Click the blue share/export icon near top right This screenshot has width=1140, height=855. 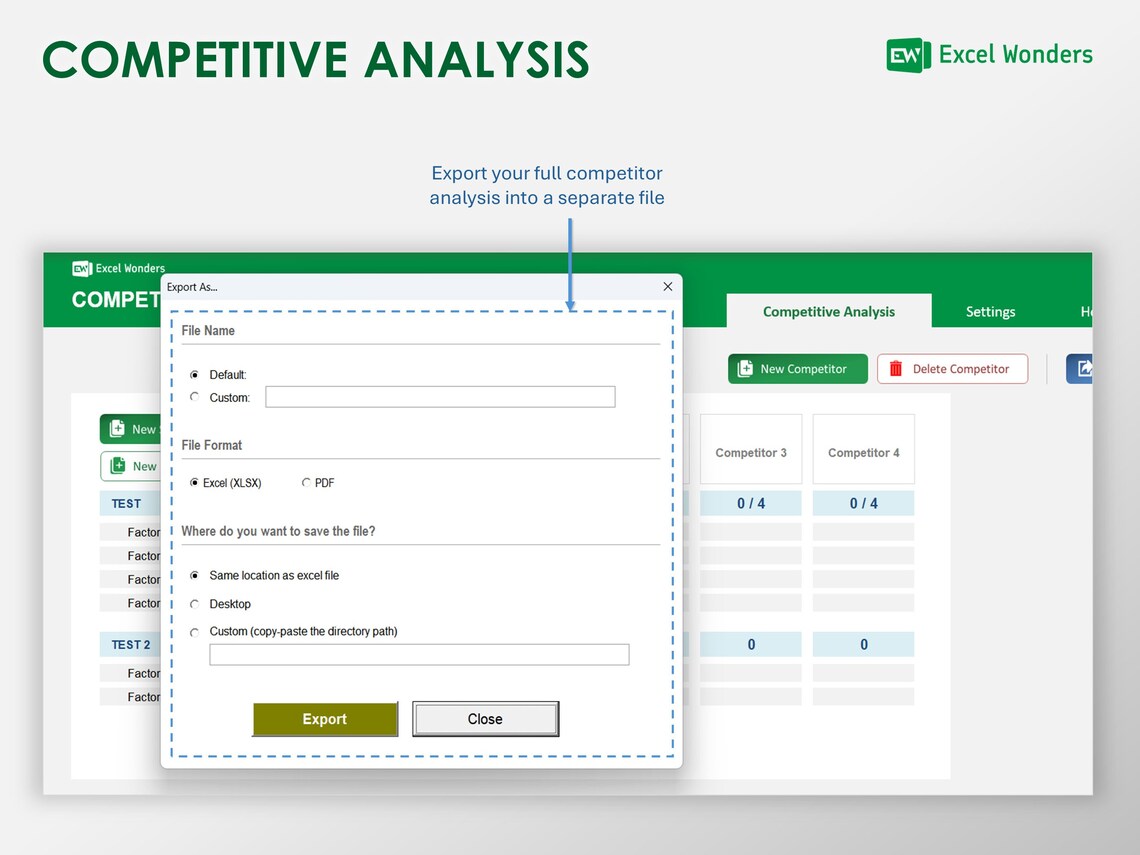(1083, 368)
